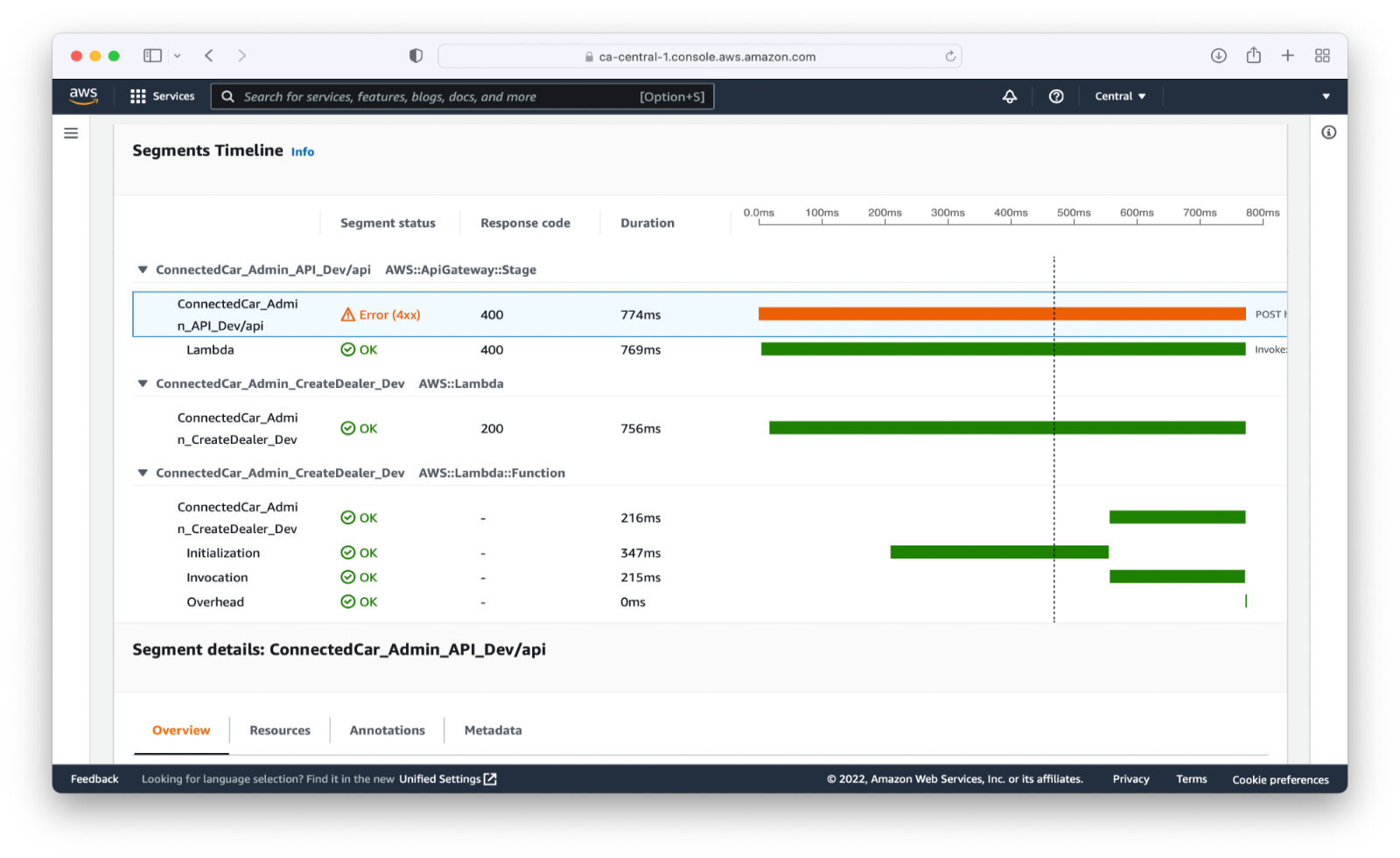Click the Segment status column header

pos(388,223)
